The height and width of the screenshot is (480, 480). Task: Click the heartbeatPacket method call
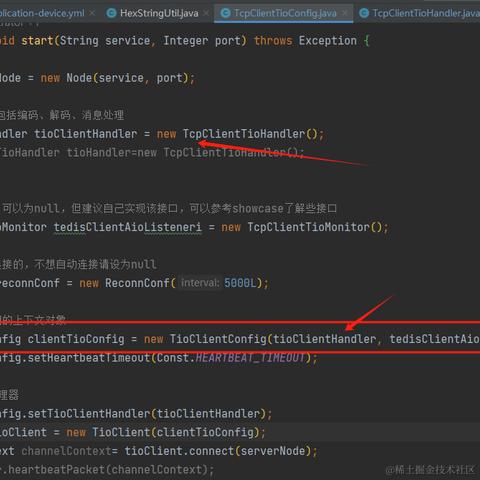pyautogui.click(x=56, y=470)
